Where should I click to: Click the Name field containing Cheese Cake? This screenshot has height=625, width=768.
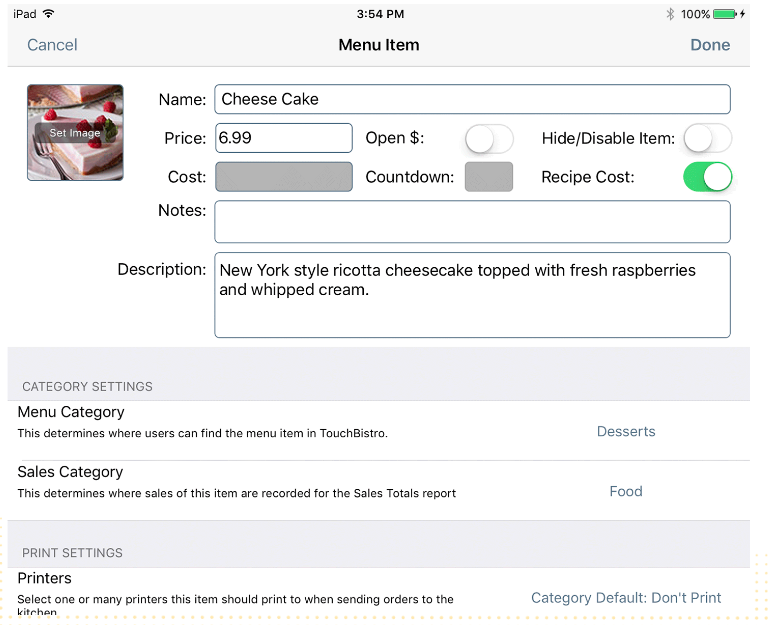(x=472, y=99)
